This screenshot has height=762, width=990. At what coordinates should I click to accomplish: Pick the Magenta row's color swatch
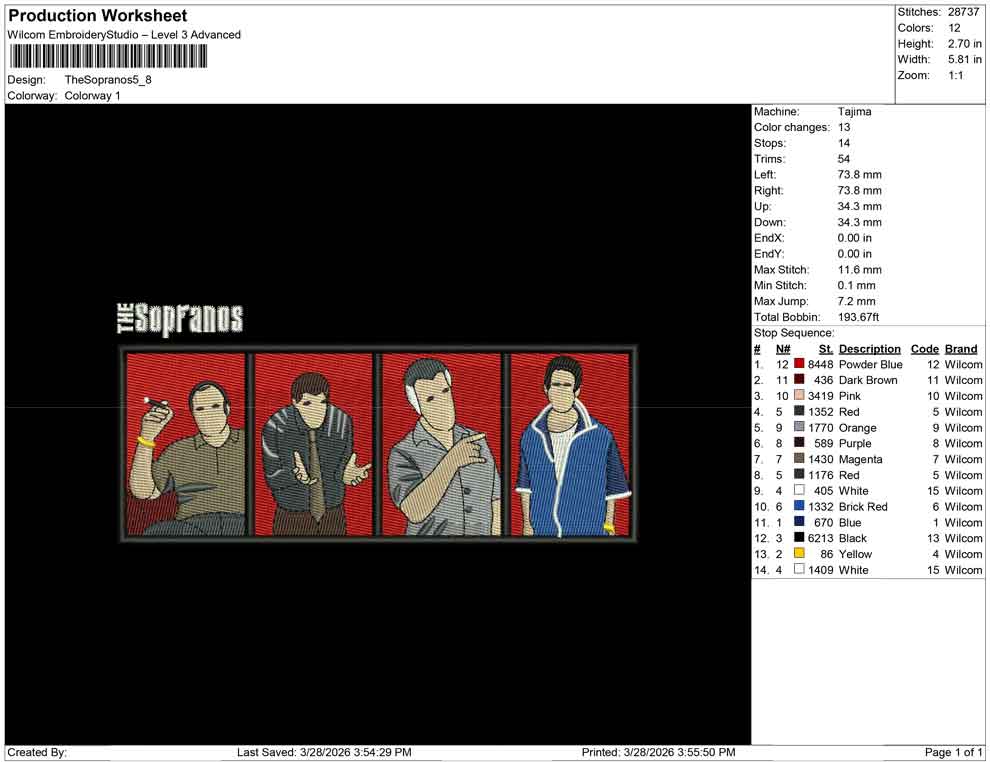[x=799, y=458]
